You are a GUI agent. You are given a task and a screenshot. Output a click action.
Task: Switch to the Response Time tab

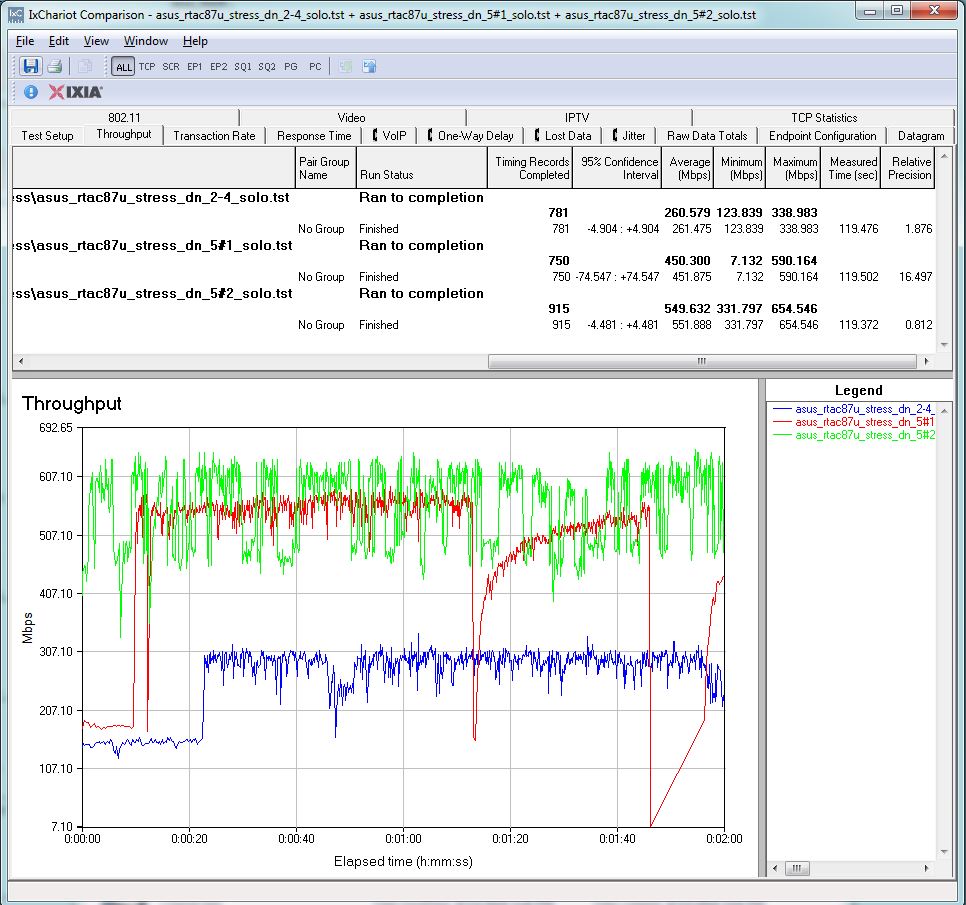314,136
